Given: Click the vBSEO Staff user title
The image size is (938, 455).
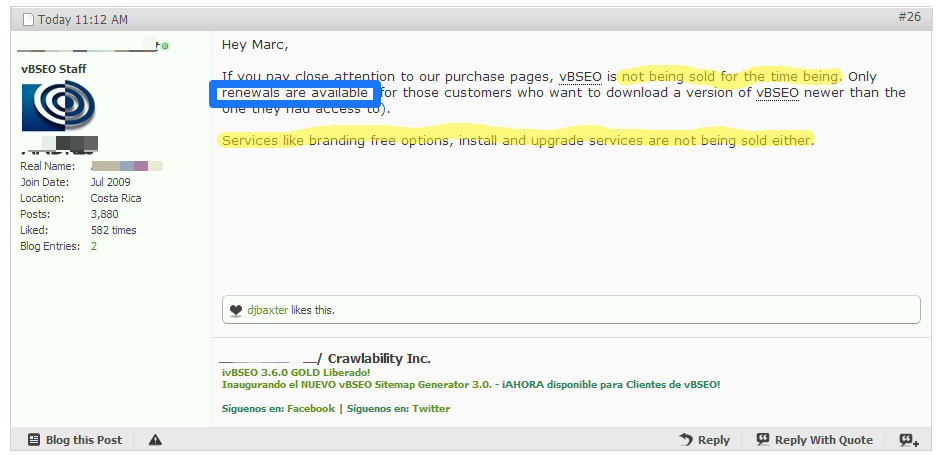Looking at the screenshot, I should [x=54, y=69].
